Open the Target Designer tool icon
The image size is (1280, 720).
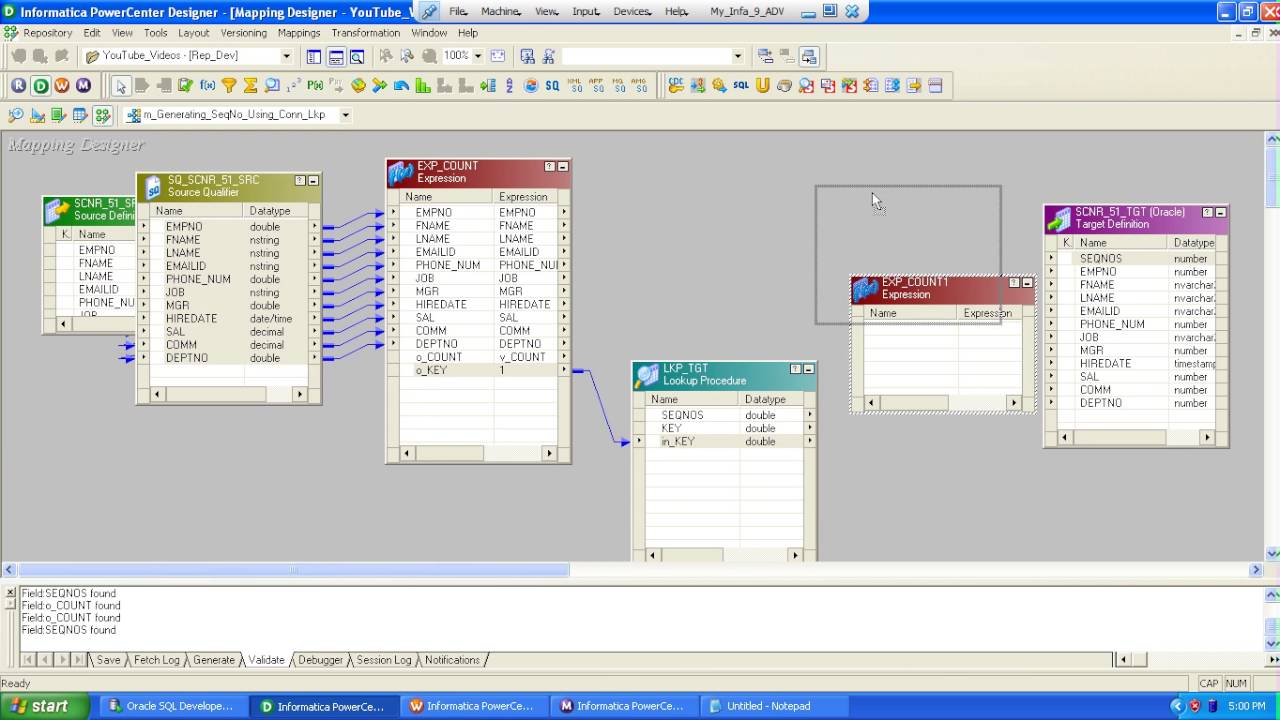[x=38, y=115]
